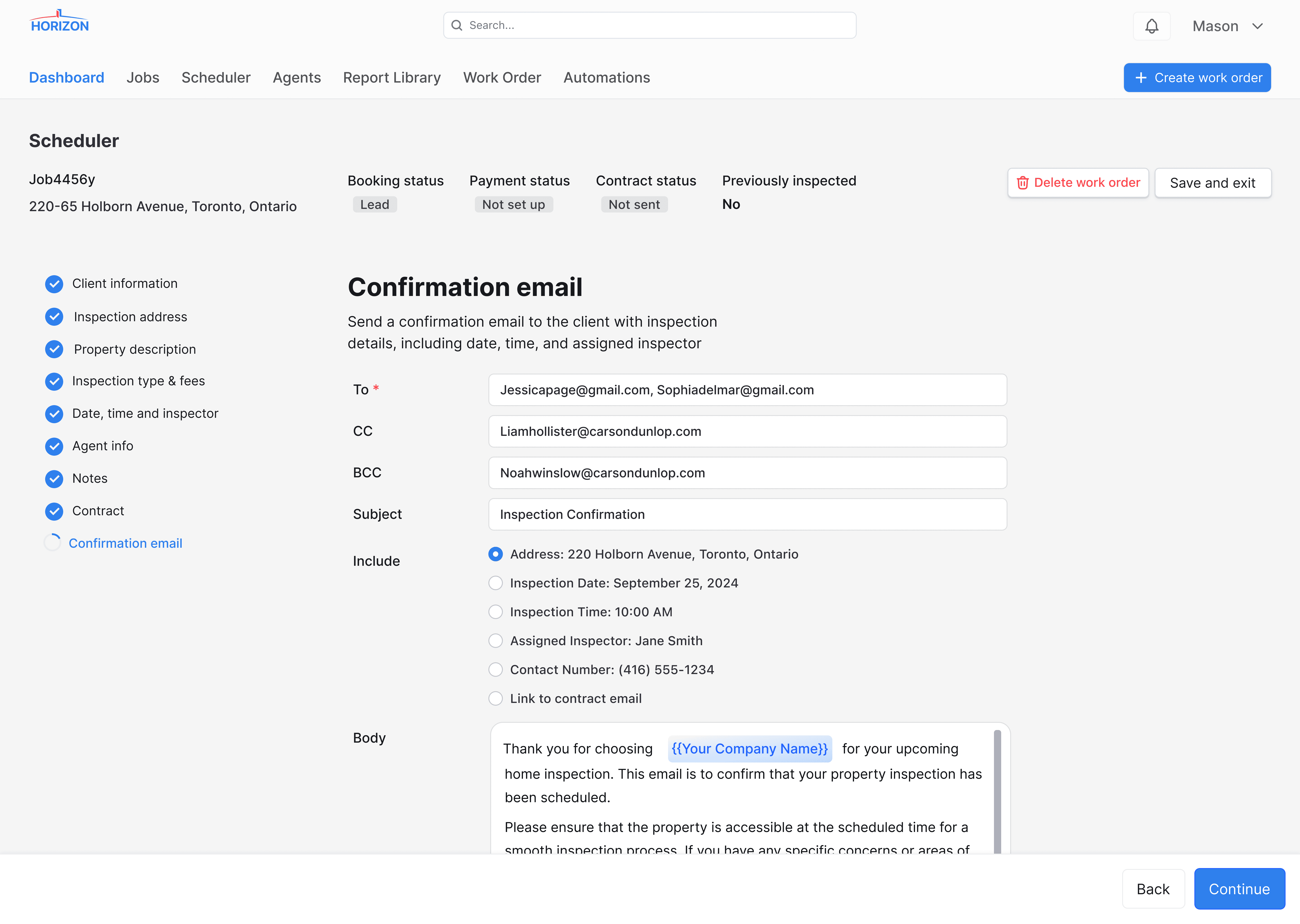Focus the top Search field
The height and width of the screenshot is (924, 1300).
pyautogui.click(x=649, y=25)
